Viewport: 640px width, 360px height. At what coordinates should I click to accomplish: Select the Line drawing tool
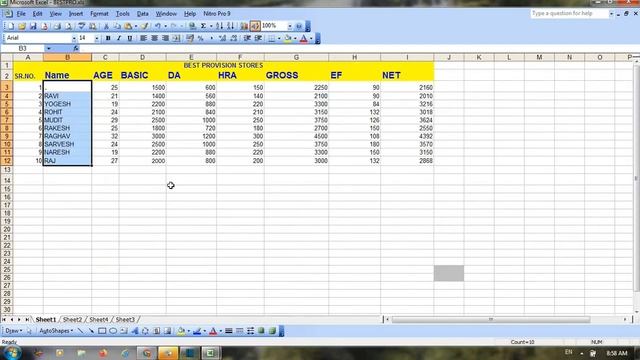80,331
